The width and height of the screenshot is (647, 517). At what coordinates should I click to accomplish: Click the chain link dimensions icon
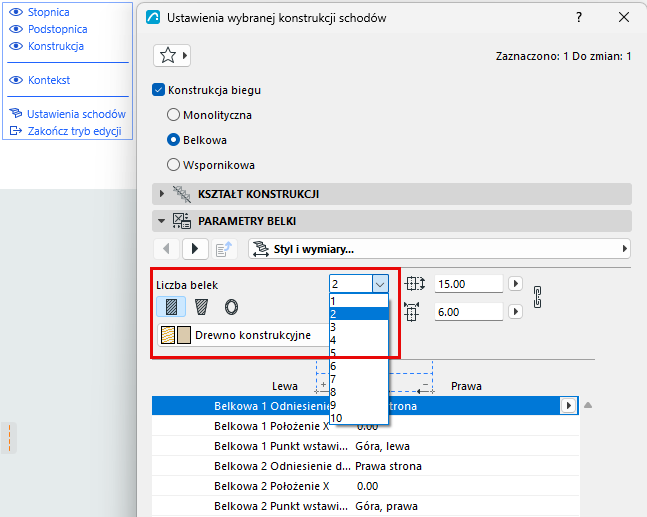pyautogui.click(x=537, y=297)
